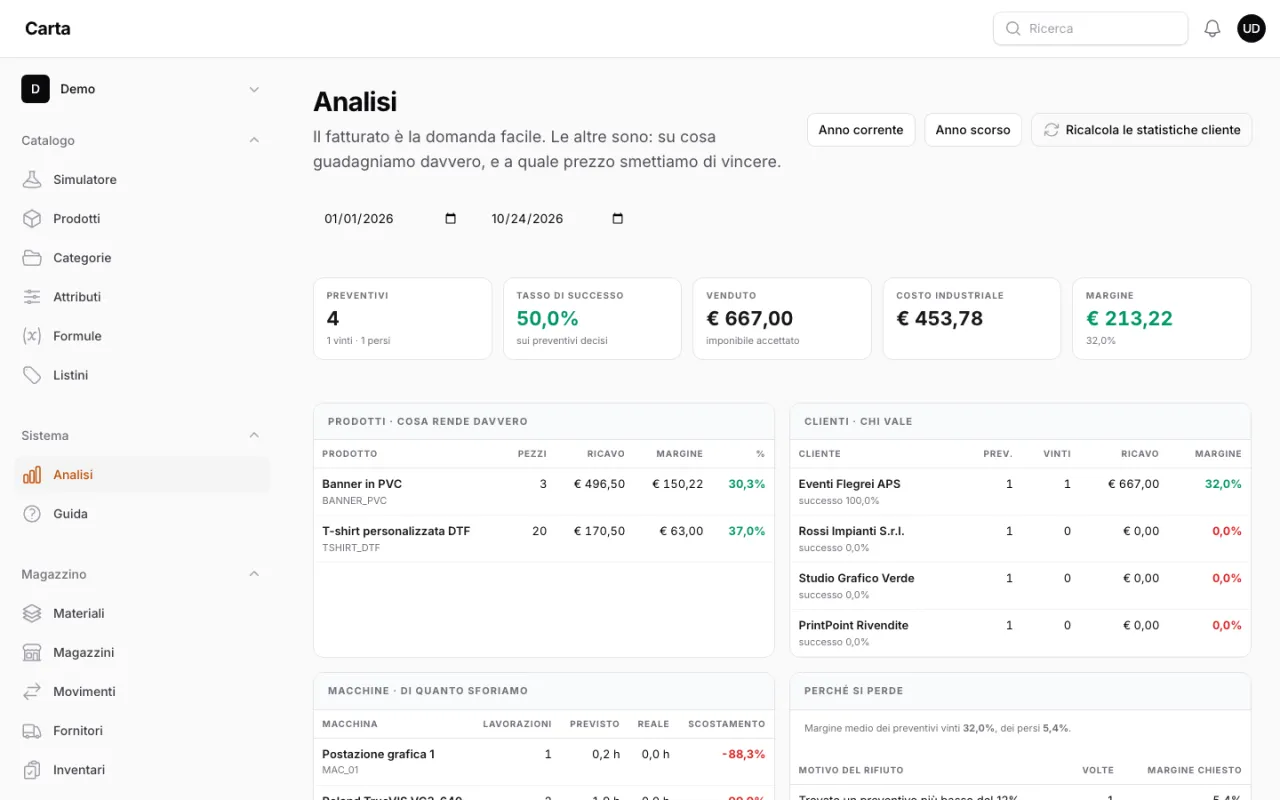Viewport: 1280px width, 800px height.
Task: Click the Formule (x) icon
Action: tap(32, 336)
